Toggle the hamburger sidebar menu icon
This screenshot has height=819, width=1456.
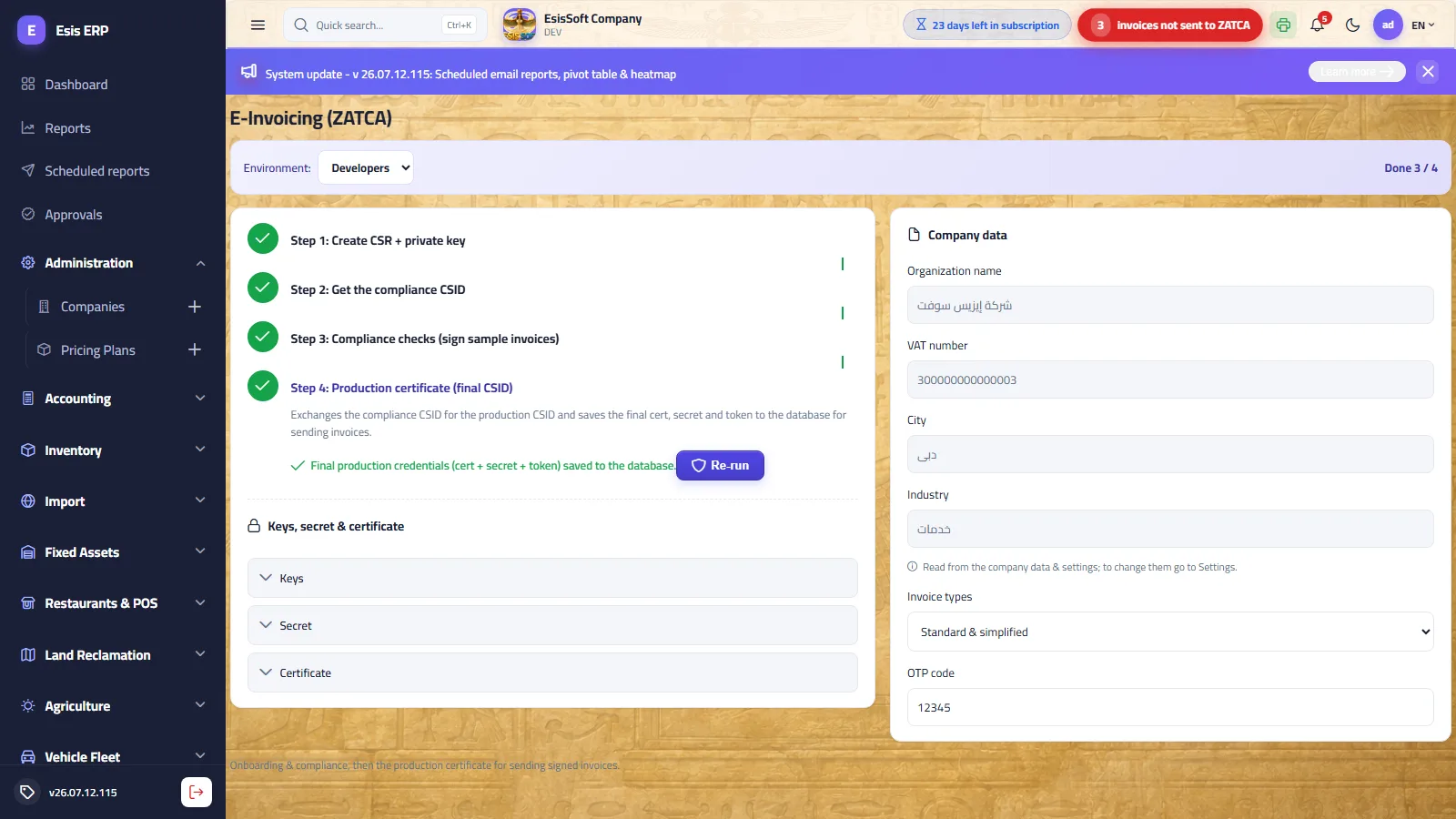click(258, 25)
